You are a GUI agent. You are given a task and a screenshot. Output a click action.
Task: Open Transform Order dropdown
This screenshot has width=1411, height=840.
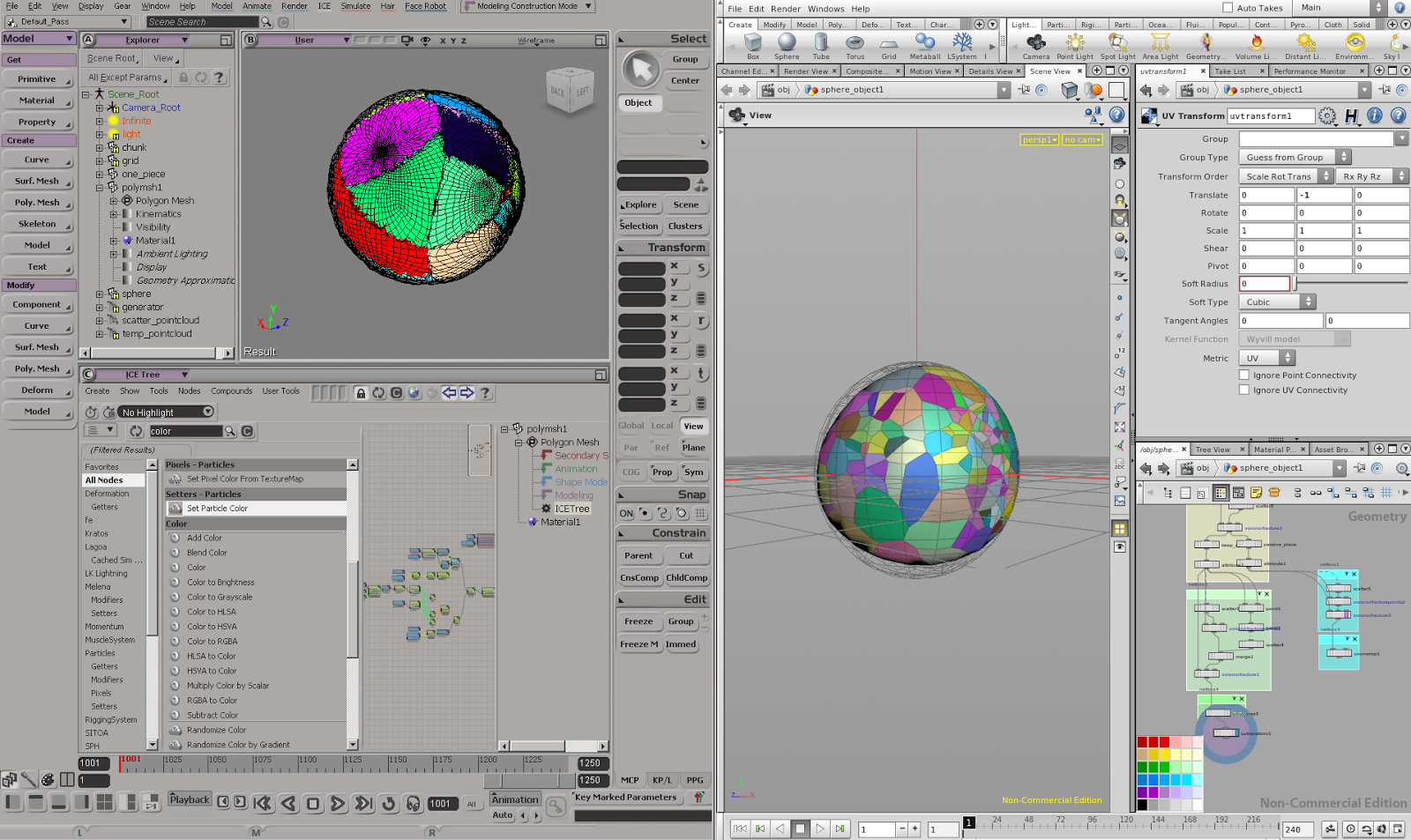pos(1286,176)
